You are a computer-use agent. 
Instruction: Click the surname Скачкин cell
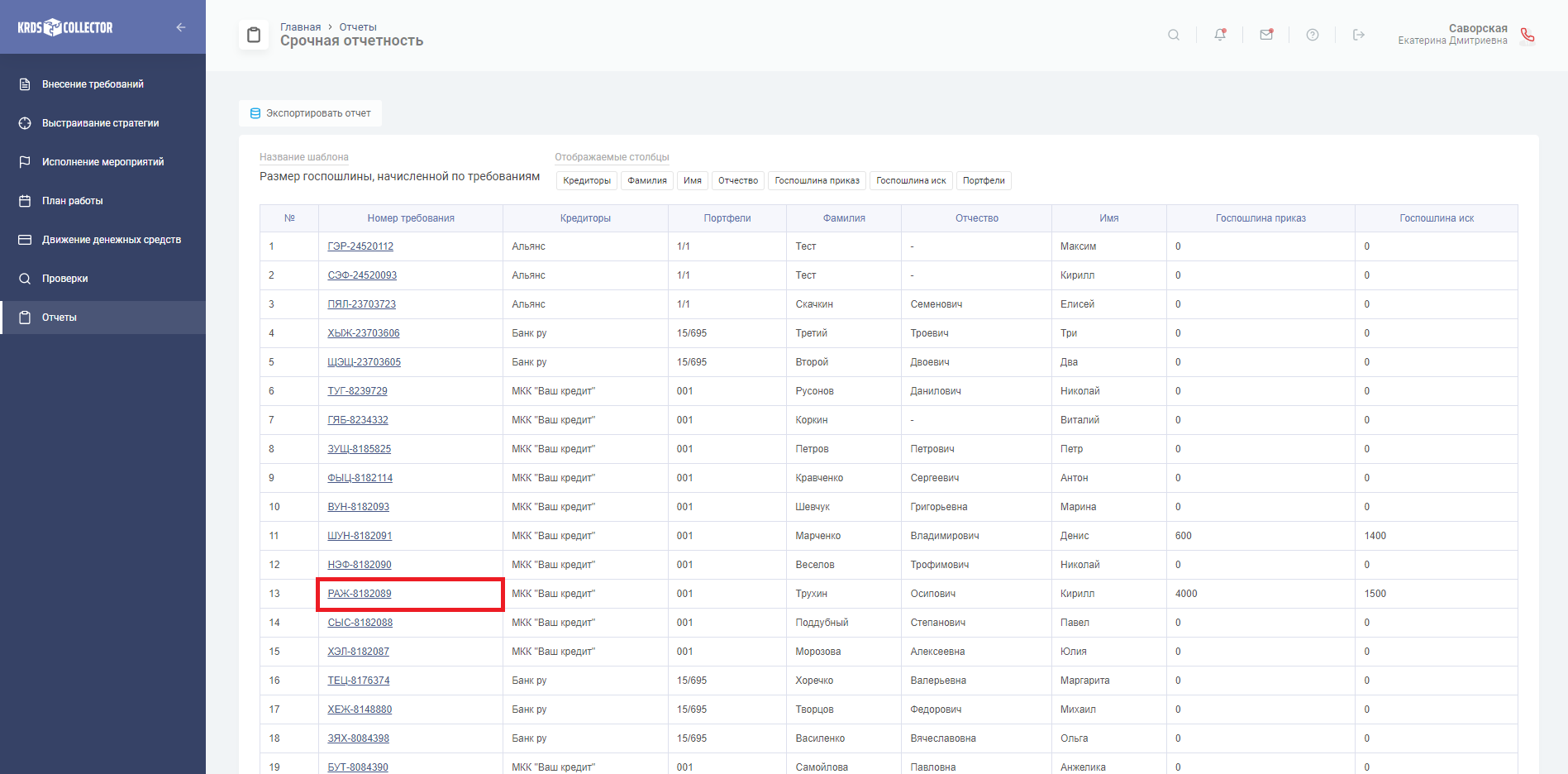point(814,304)
